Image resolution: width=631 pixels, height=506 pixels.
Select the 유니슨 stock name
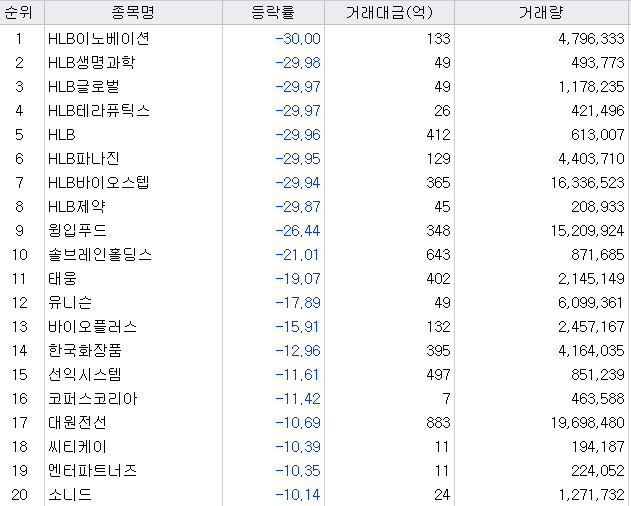tap(70, 303)
